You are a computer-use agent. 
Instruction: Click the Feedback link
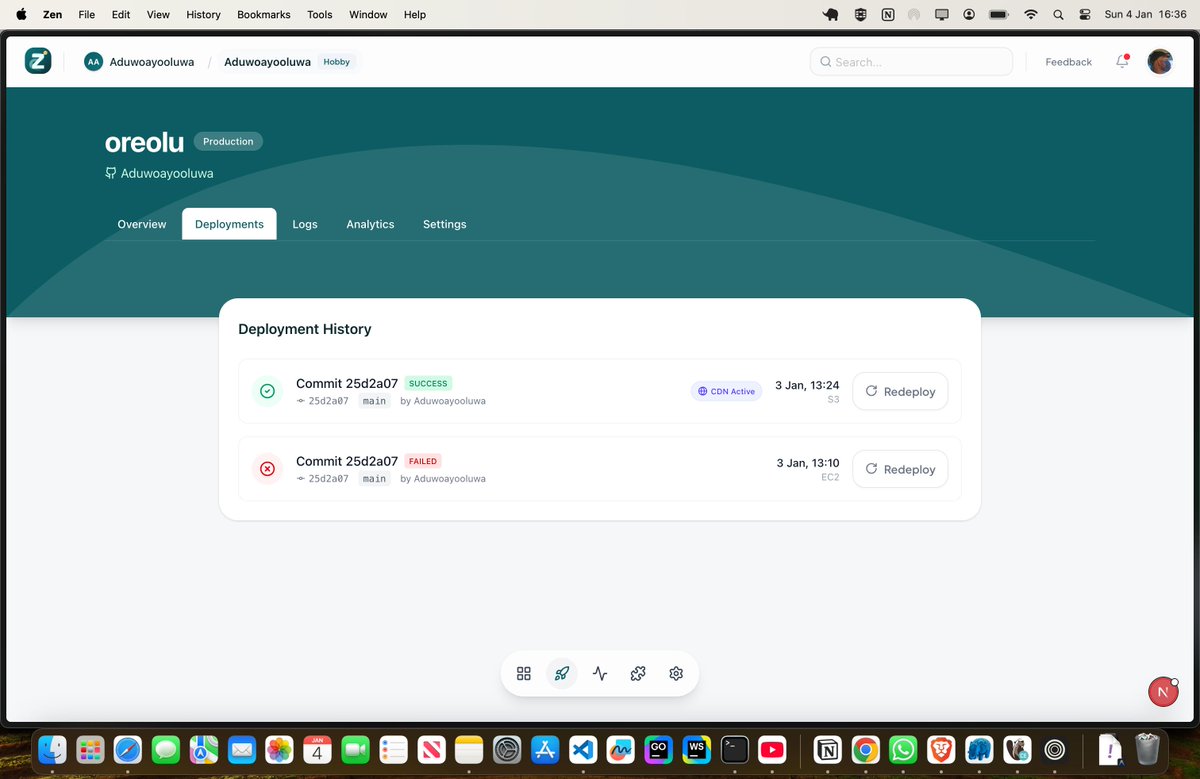click(1068, 62)
